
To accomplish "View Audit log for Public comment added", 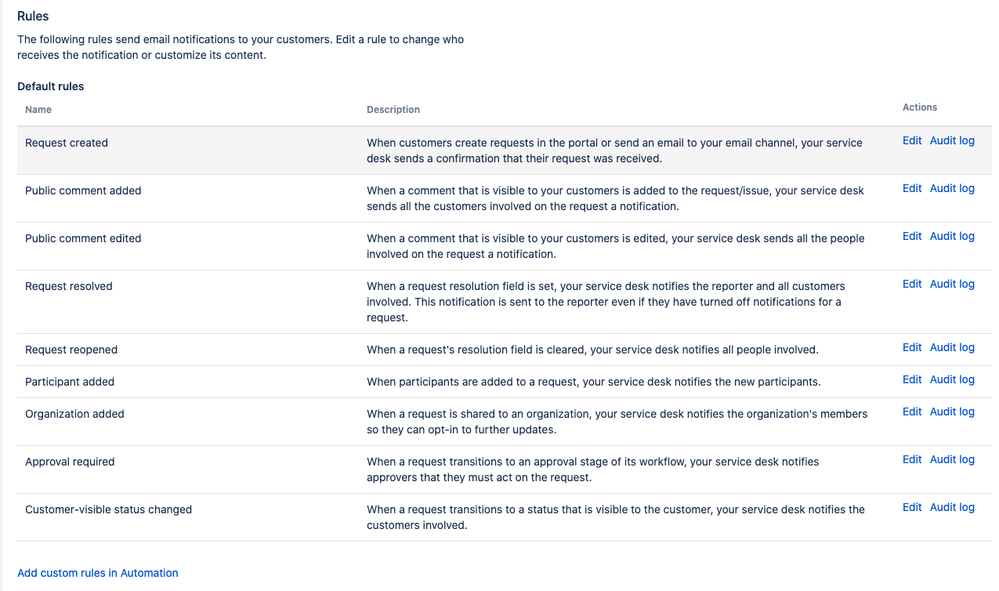I will [x=952, y=189].
